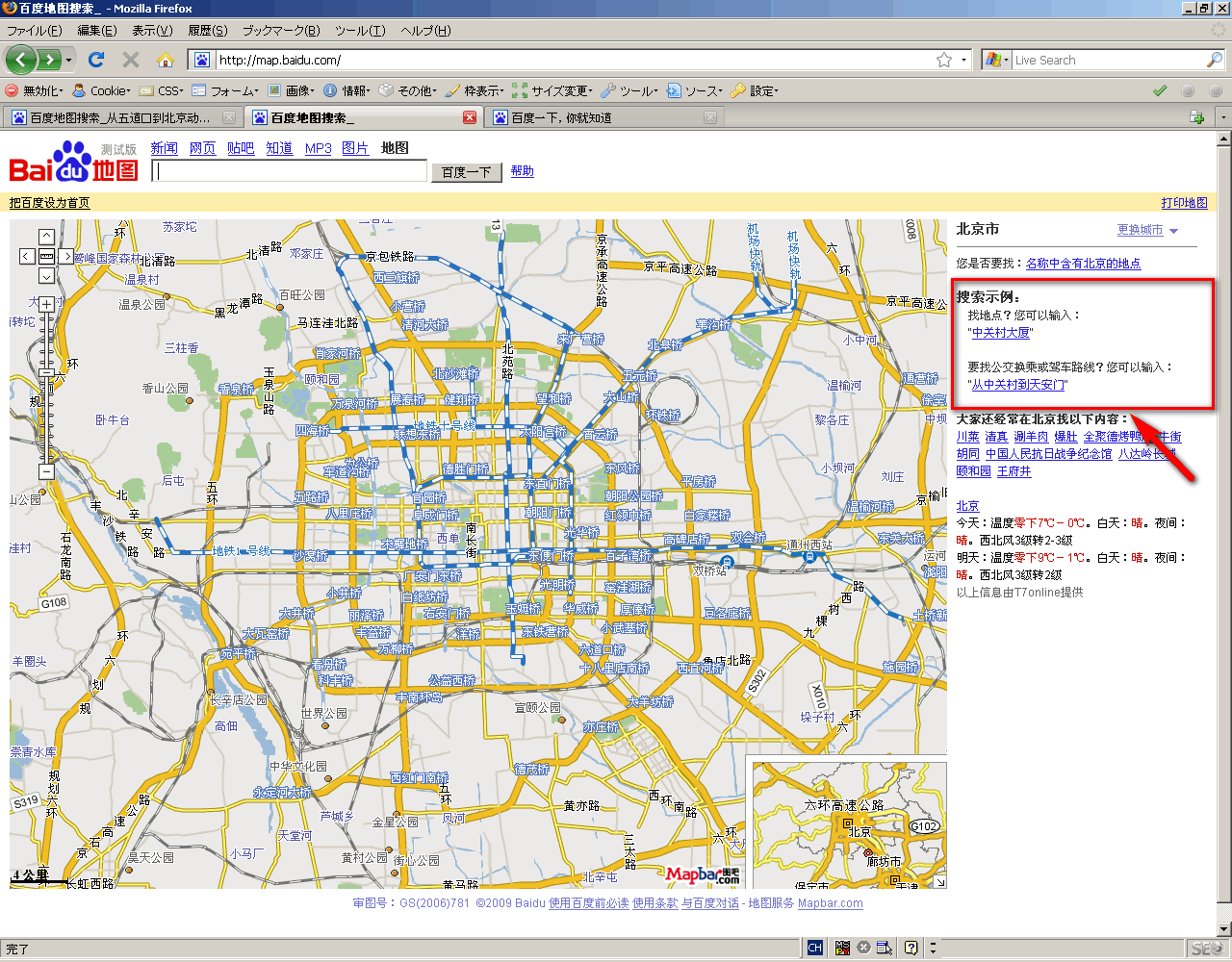Screen dimensions: 1232x962
Task: Open the MP3 navigation link
Action: [319, 148]
